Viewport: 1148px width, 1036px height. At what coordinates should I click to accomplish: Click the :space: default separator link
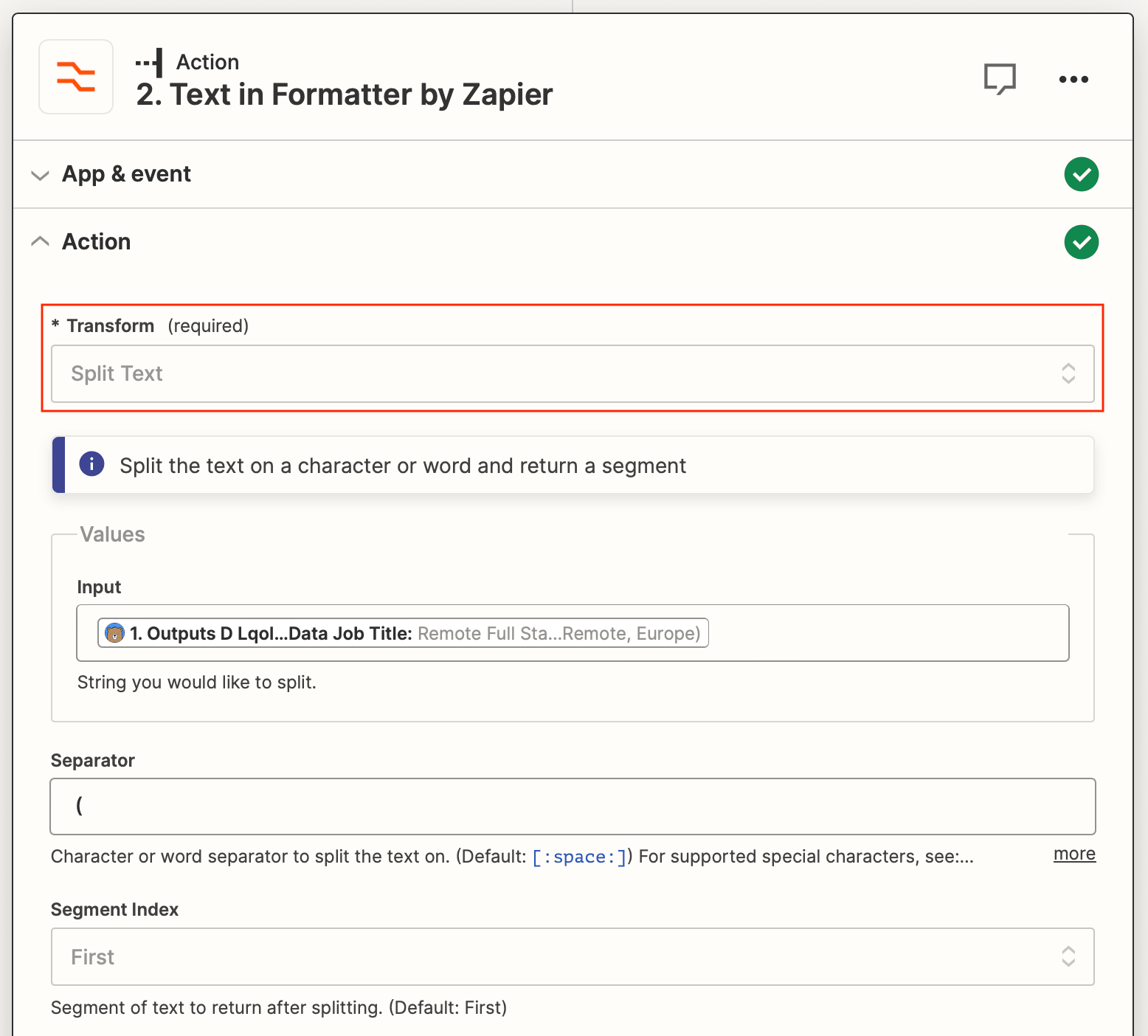coord(580,857)
